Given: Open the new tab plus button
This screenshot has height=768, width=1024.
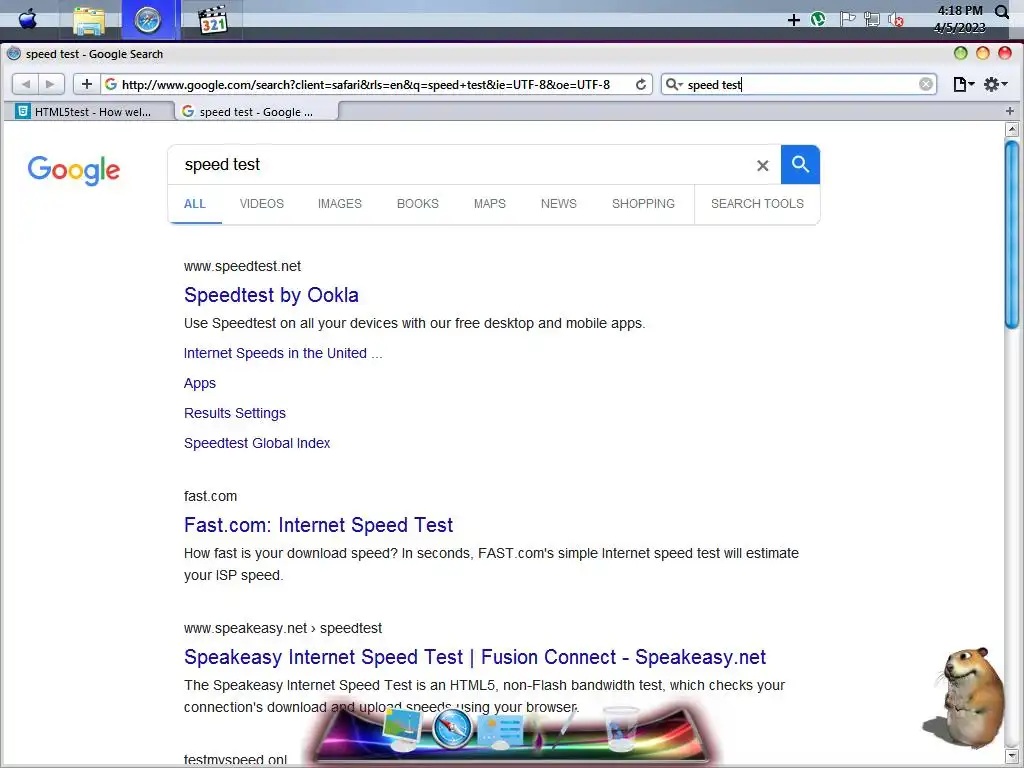Looking at the screenshot, I should pos(1010,111).
